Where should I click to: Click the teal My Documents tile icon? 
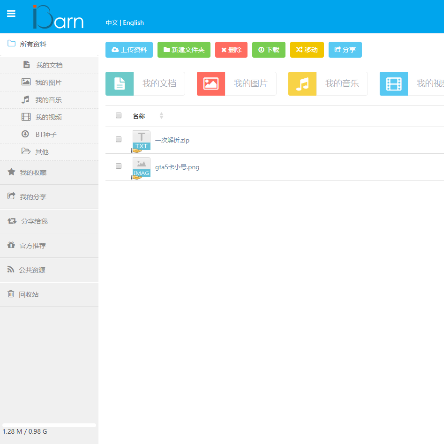tap(120, 84)
